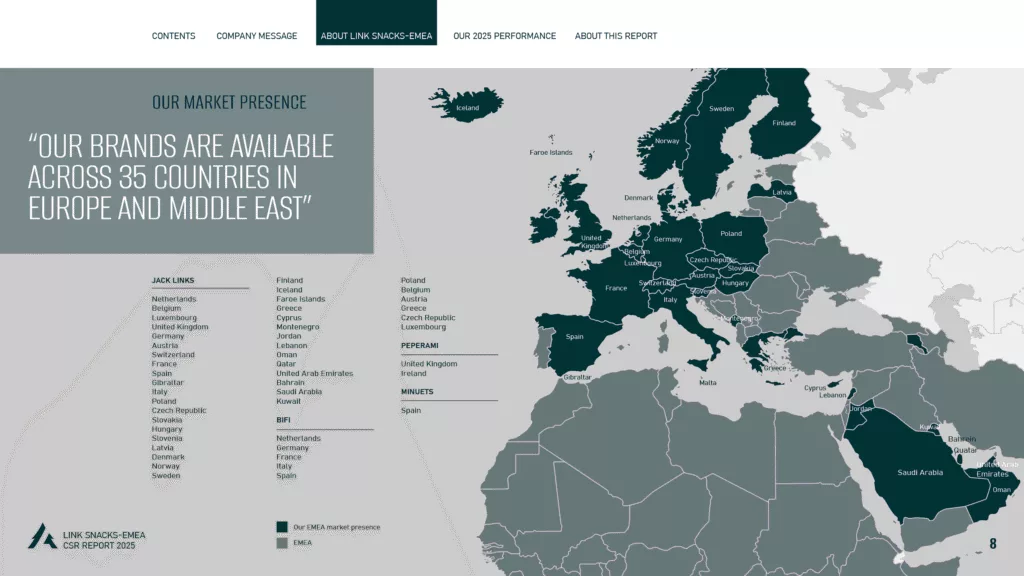Image resolution: width=1024 pixels, height=576 pixels.
Task: Click the dark EMEA market presence swatch
Action: (282, 527)
